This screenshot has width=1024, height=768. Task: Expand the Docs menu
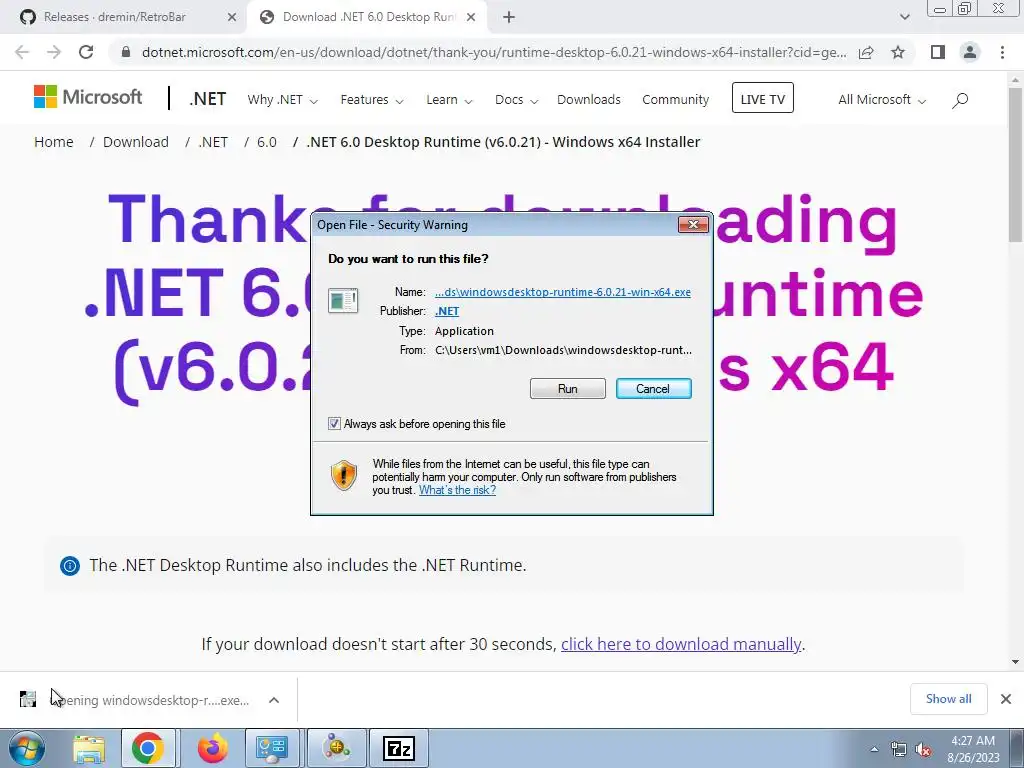[x=516, y=100]
